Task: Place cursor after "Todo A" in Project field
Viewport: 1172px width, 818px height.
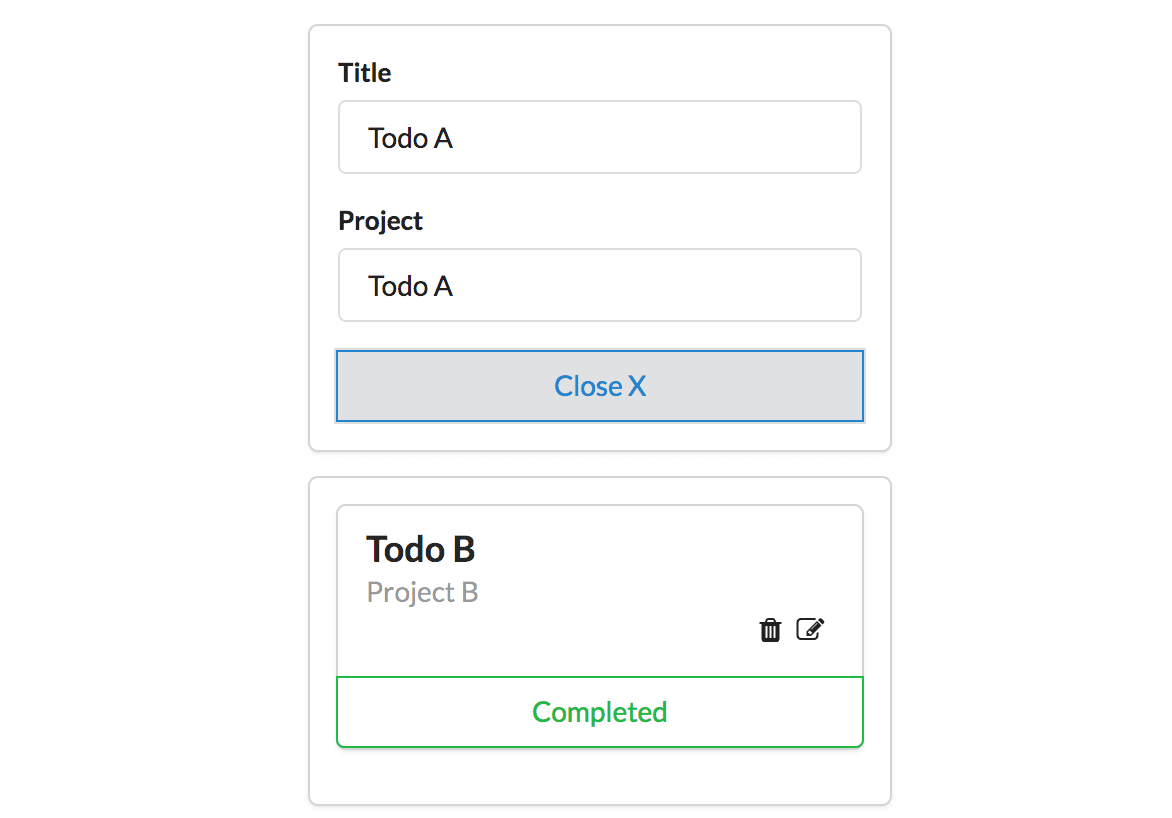Action: coord(455,286)
